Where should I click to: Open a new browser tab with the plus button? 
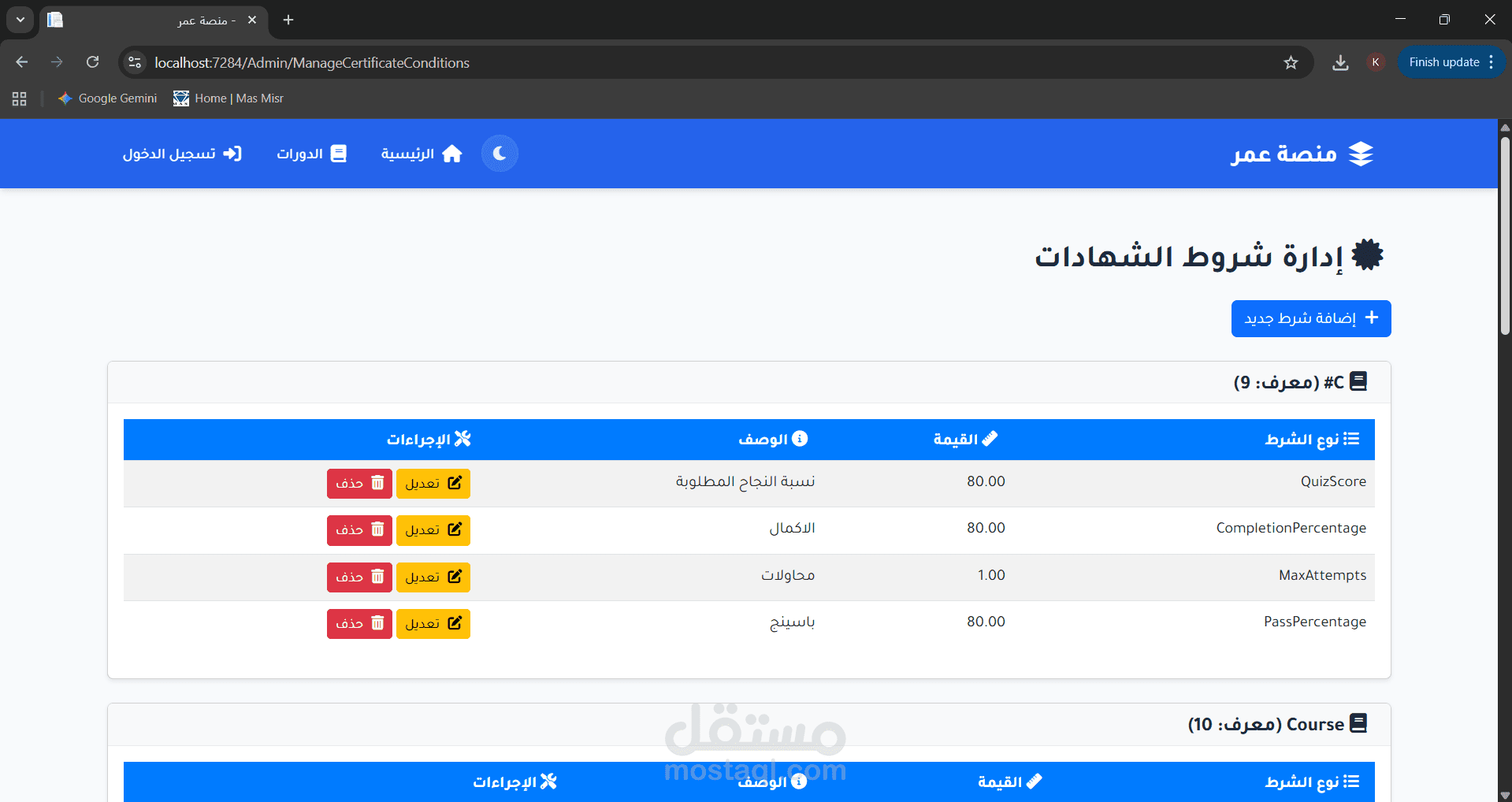tap(288, 20)
